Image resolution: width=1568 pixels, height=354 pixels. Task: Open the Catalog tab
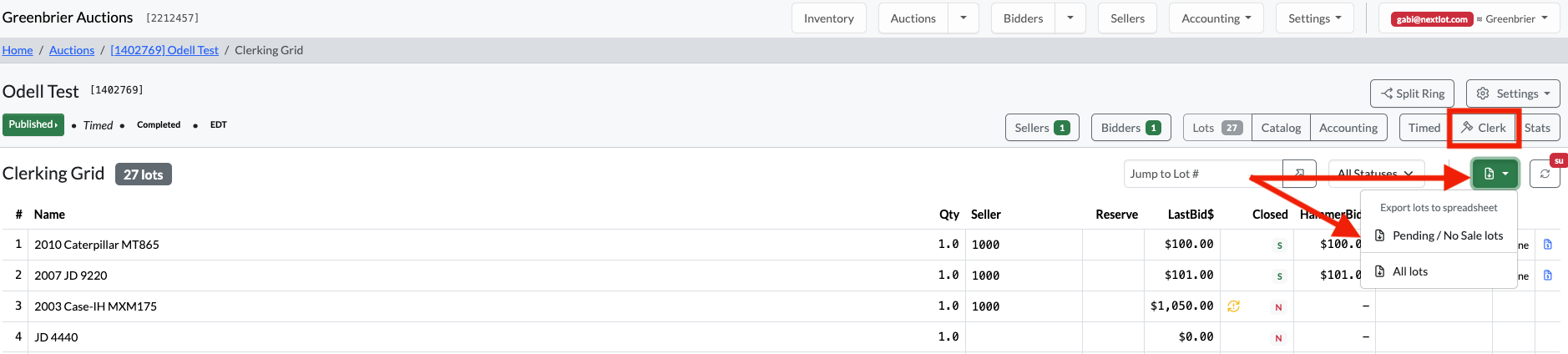(x=1281, y=128)
